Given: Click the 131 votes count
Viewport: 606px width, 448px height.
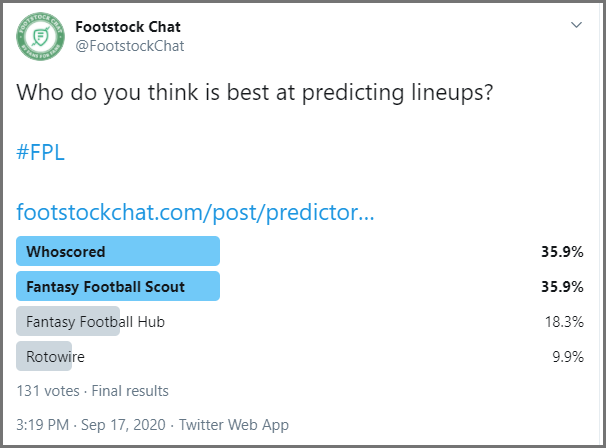Looking at the screenshot, I should coord(48,391).
